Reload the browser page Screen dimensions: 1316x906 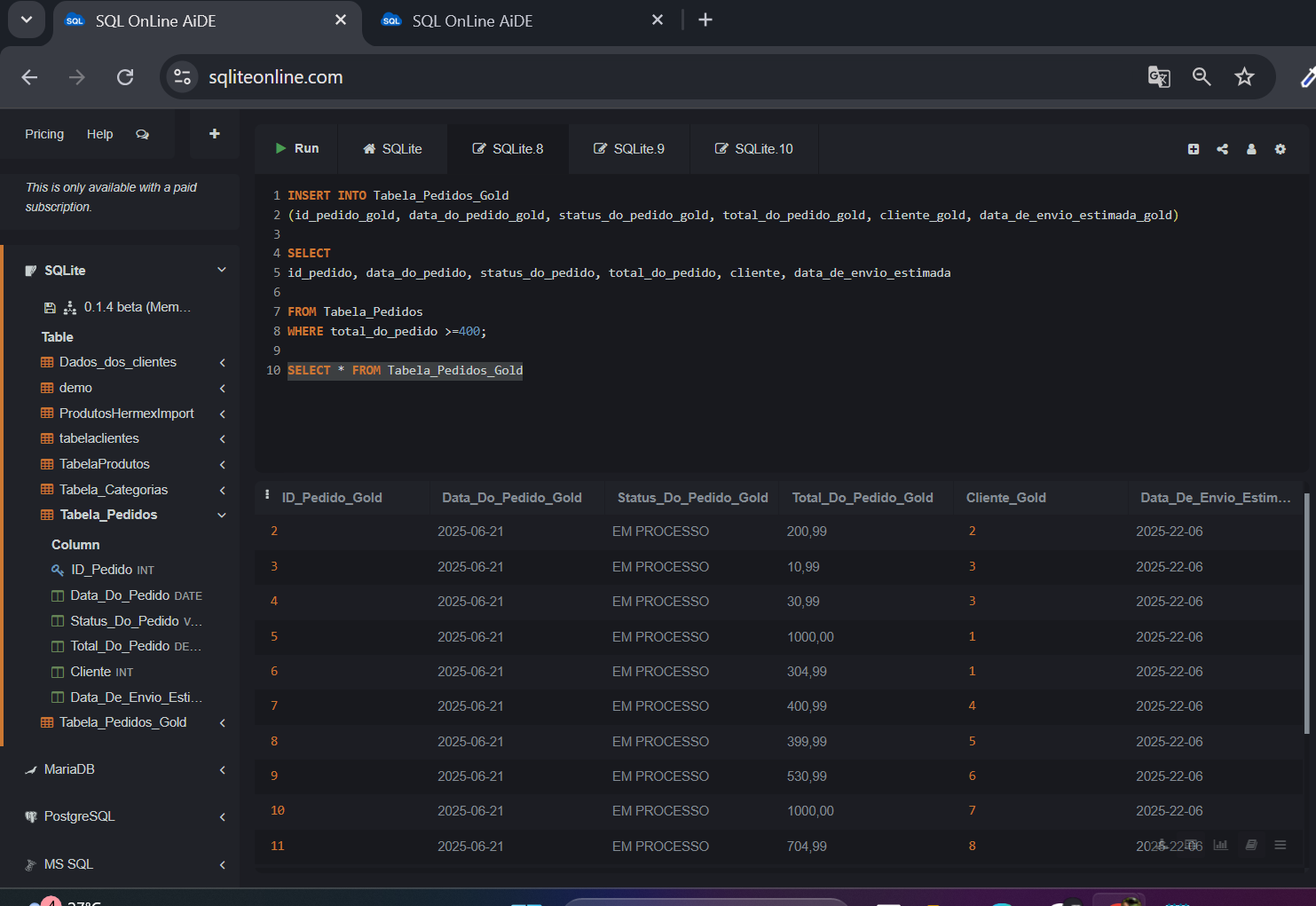pyautogui.click(x=125, y=77)
